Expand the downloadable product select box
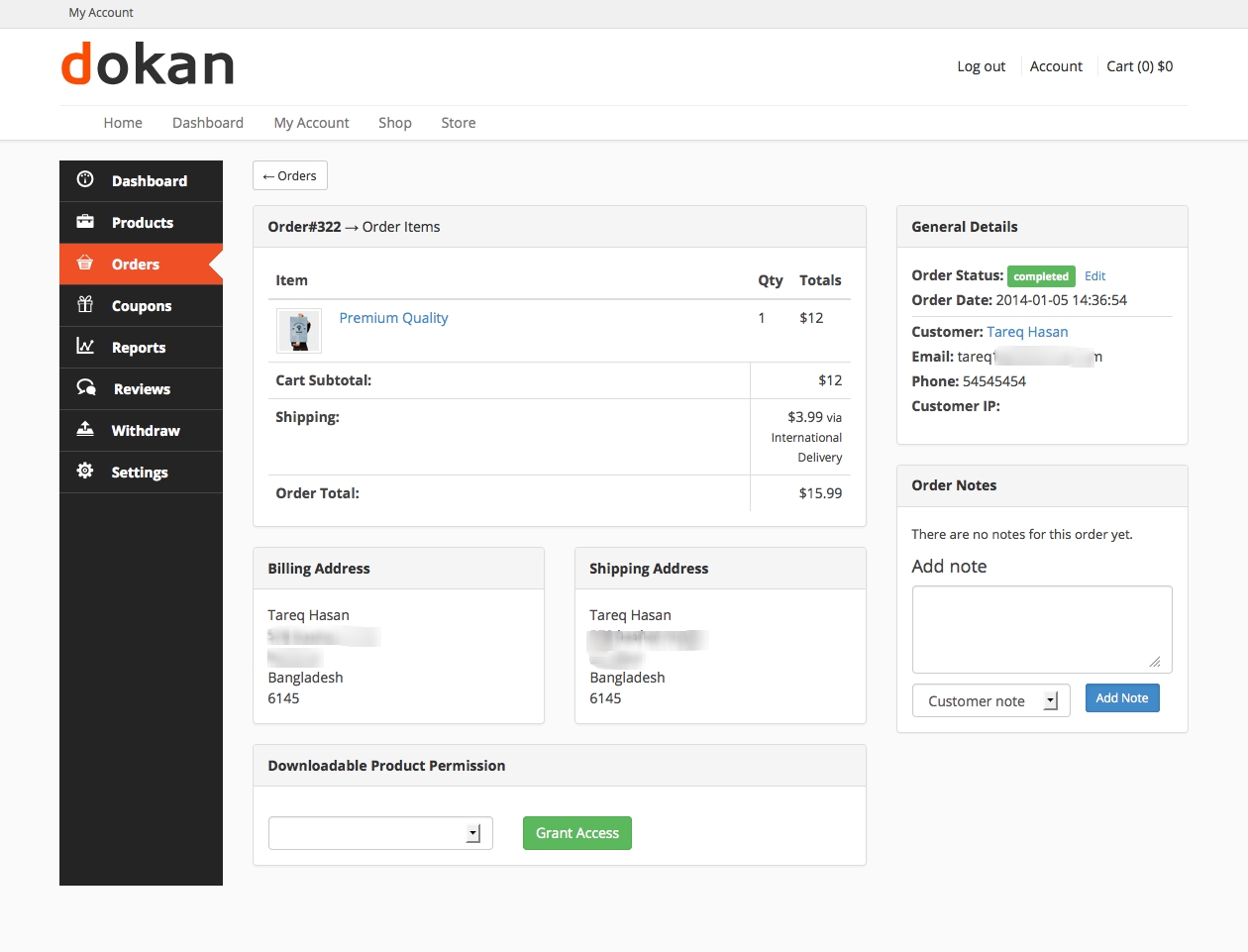Viewport: 1248px width, 952px height. [x=380, y=833]
